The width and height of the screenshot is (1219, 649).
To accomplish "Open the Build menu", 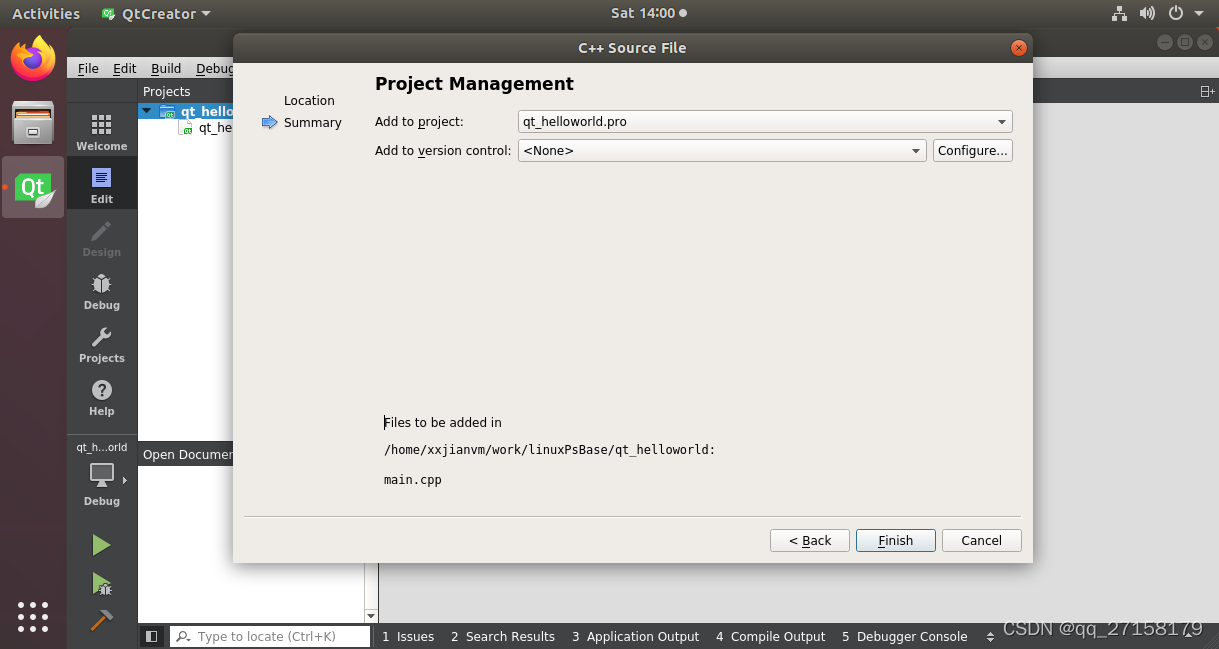I will (x=165, y=68).
